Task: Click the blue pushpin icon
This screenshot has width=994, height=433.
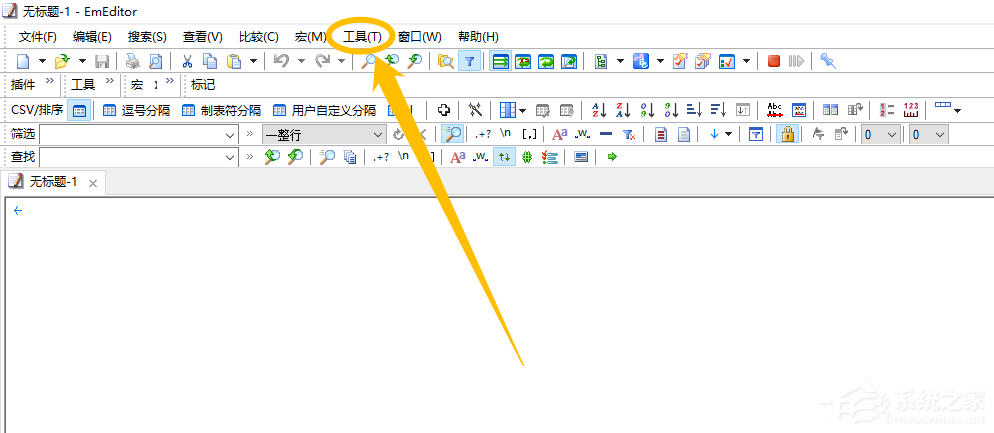Action: pyautogui.click(x=827, y=61)
